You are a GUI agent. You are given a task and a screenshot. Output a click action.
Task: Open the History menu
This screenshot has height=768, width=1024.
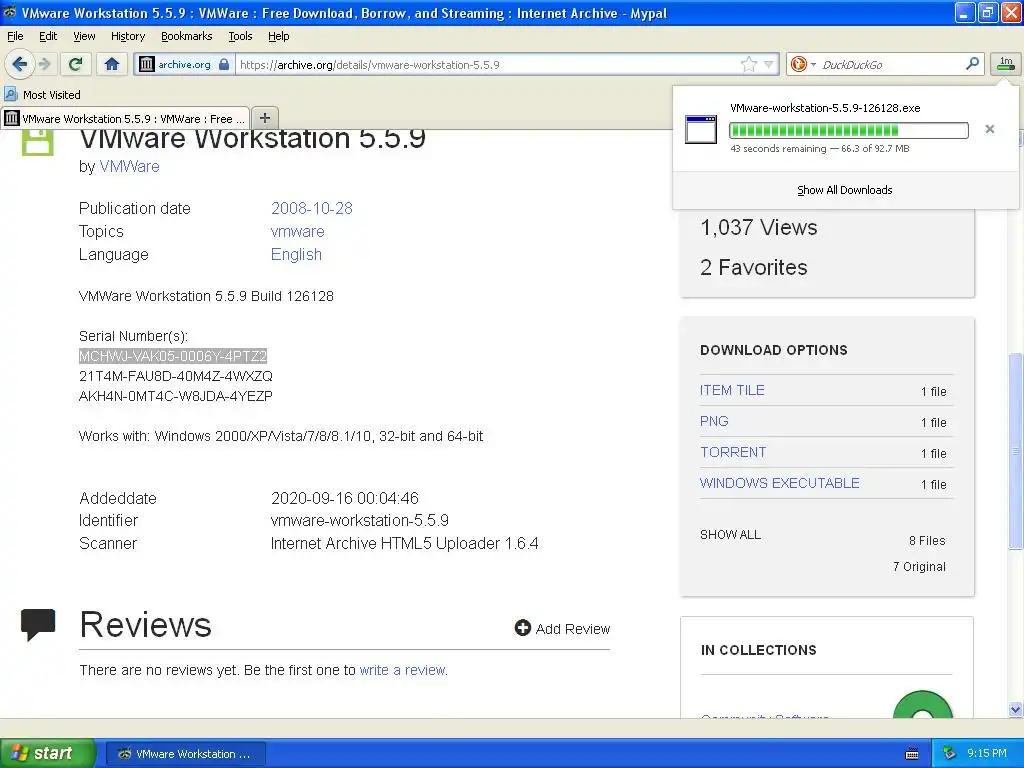[127, 37]
